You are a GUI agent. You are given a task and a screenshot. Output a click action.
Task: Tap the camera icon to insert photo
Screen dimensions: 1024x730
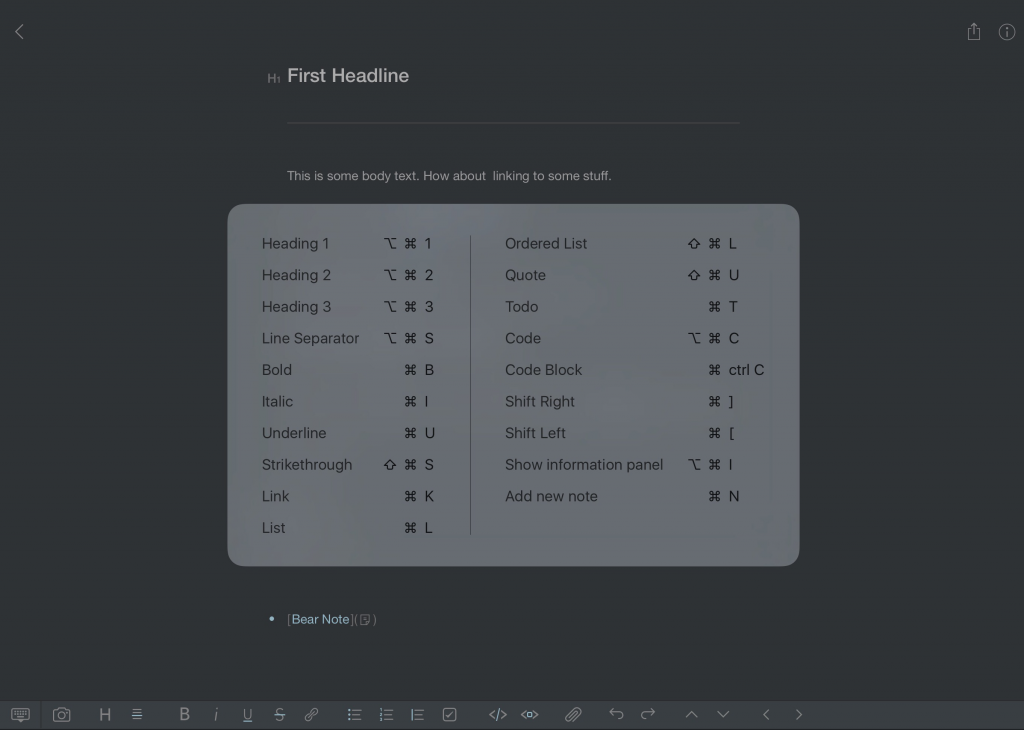pyautogui.click(x=61, y=714)
